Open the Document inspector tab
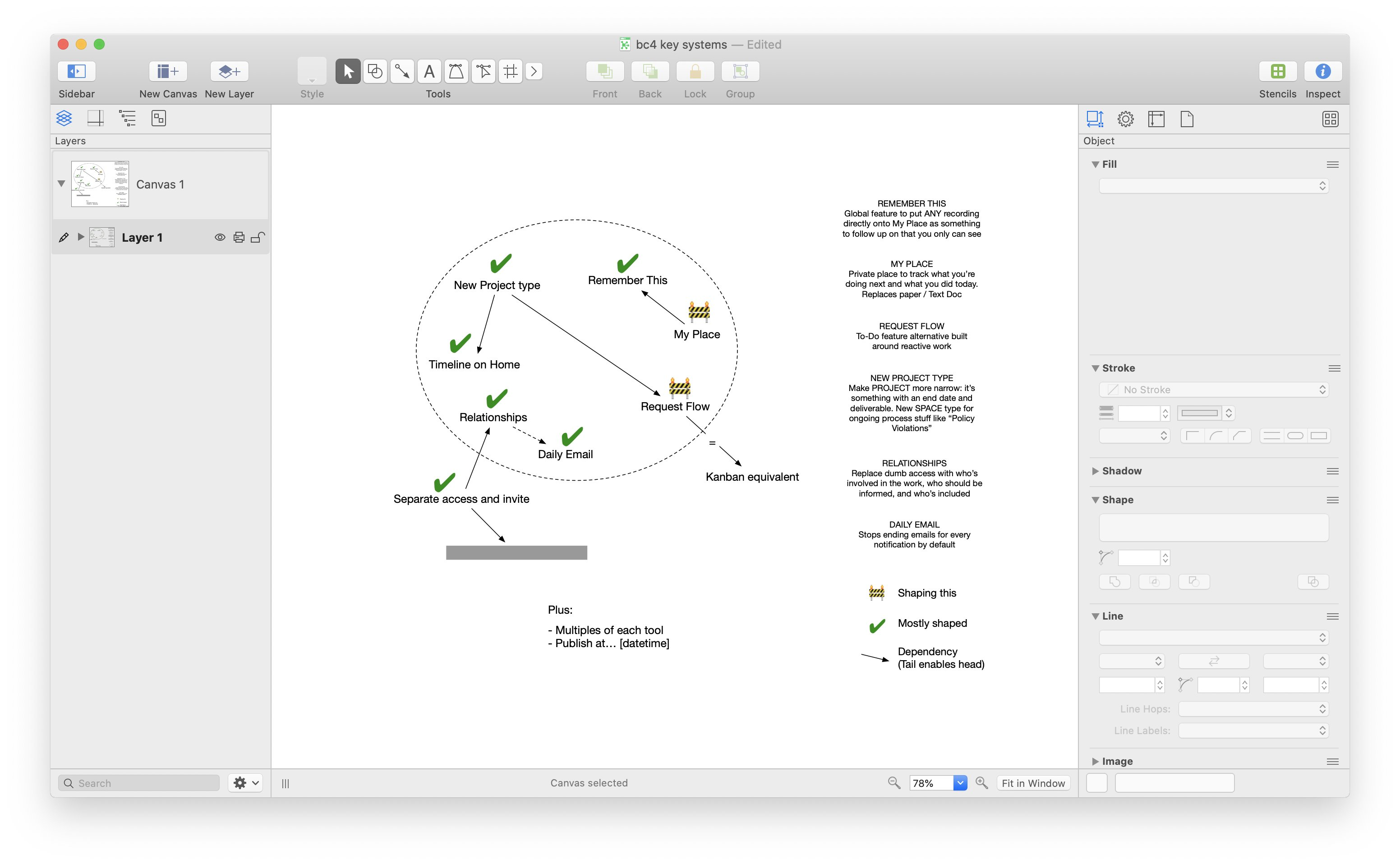 click(x=1187, y=119)
